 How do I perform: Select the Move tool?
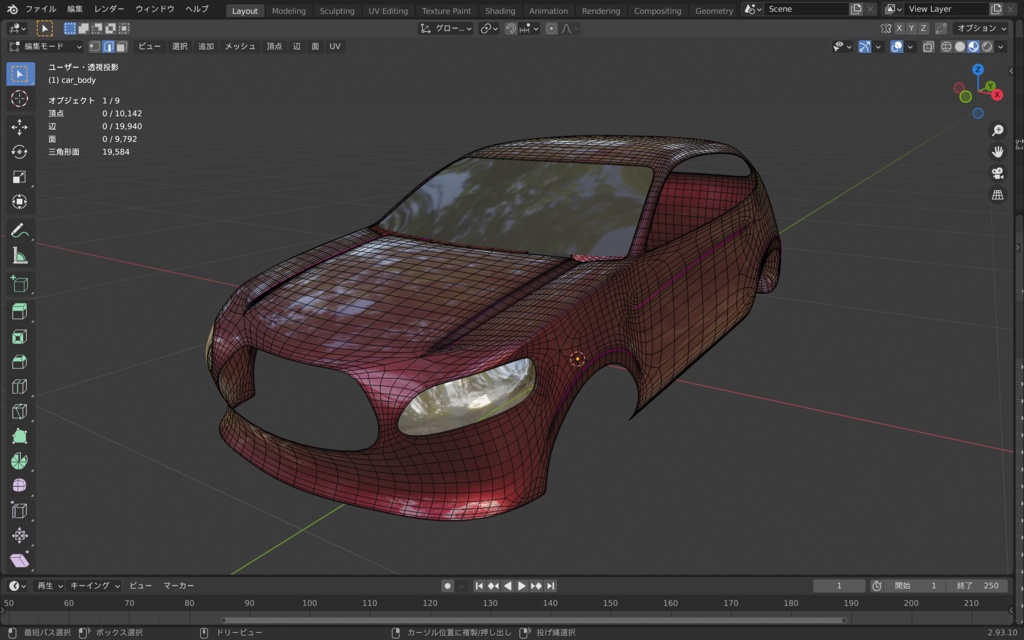(x=19, y=127)
